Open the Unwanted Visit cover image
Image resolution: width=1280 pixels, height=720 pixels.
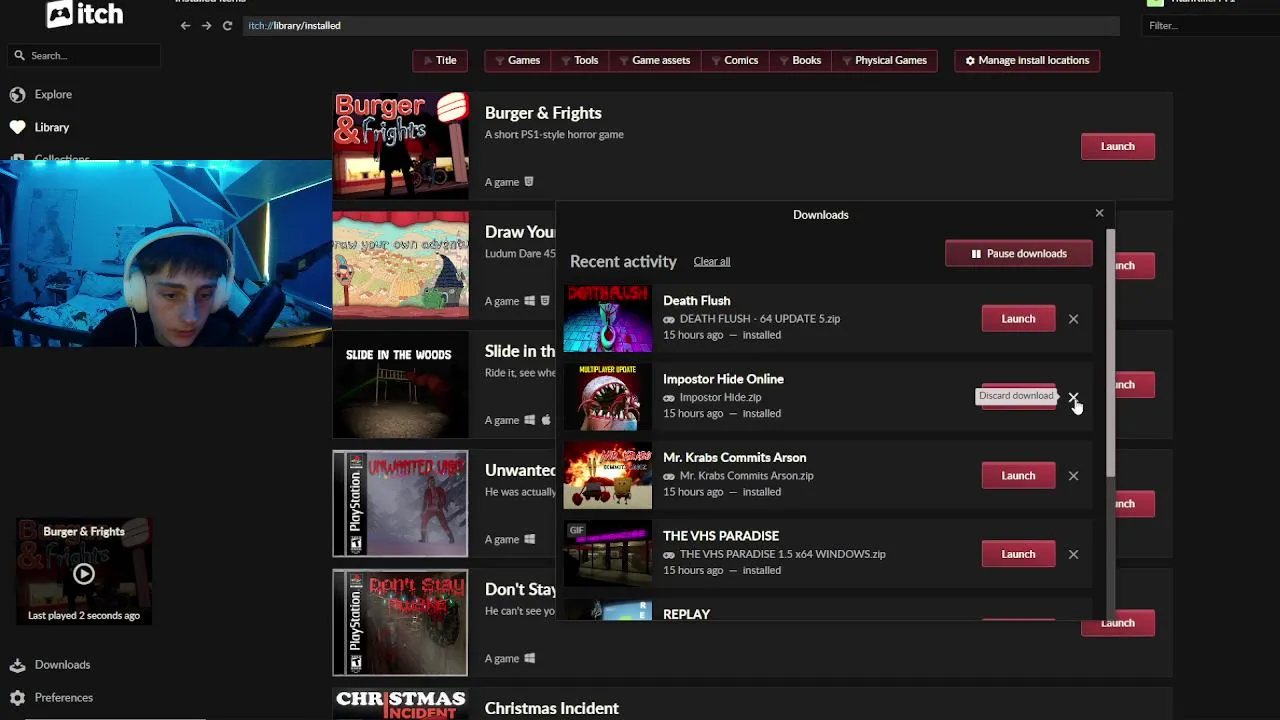(x=400, y=503)
